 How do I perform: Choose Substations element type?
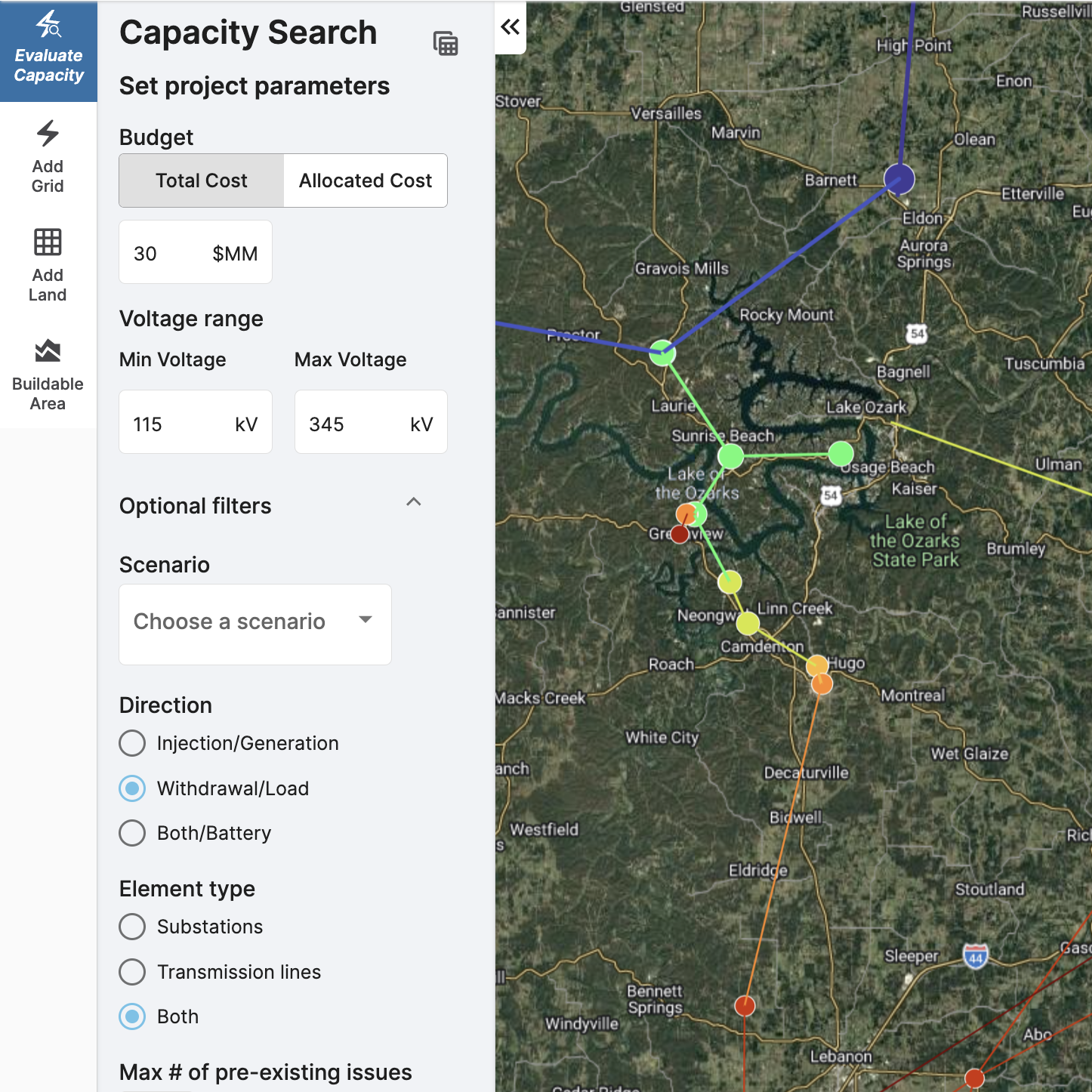(x=132, y=927)
